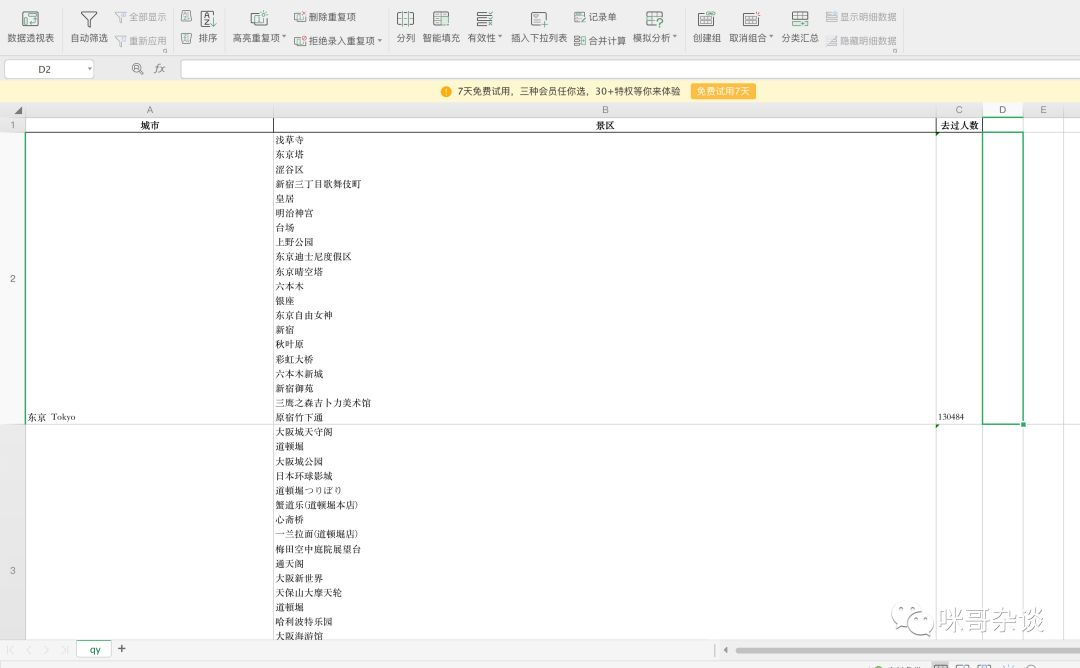1080x668 pixels.
Task: Expand the 模拟分析 what-if analysis dropdown
Action: tap(675, 38)
